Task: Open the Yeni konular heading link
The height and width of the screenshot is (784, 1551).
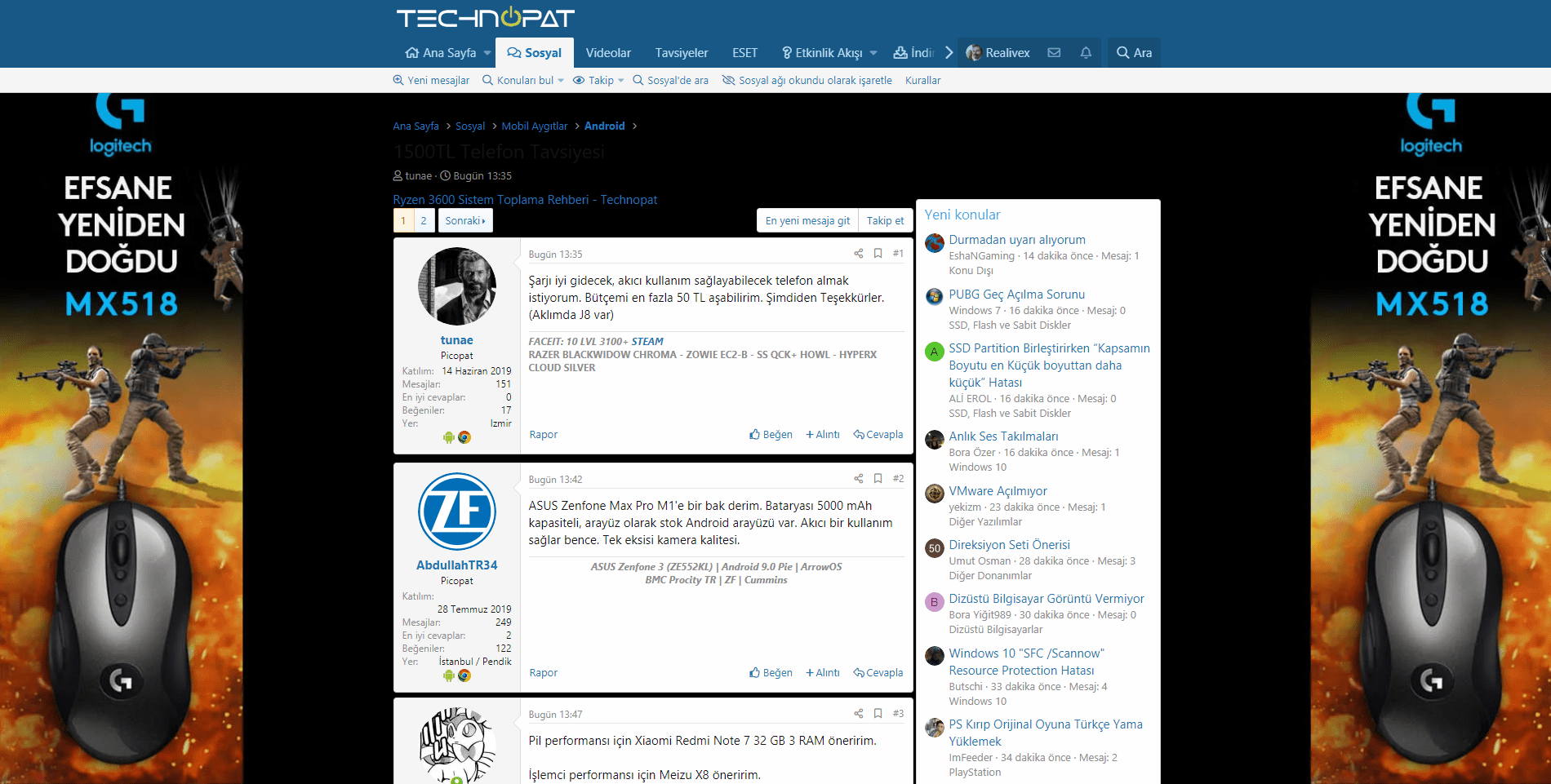Action: point(962,215)
